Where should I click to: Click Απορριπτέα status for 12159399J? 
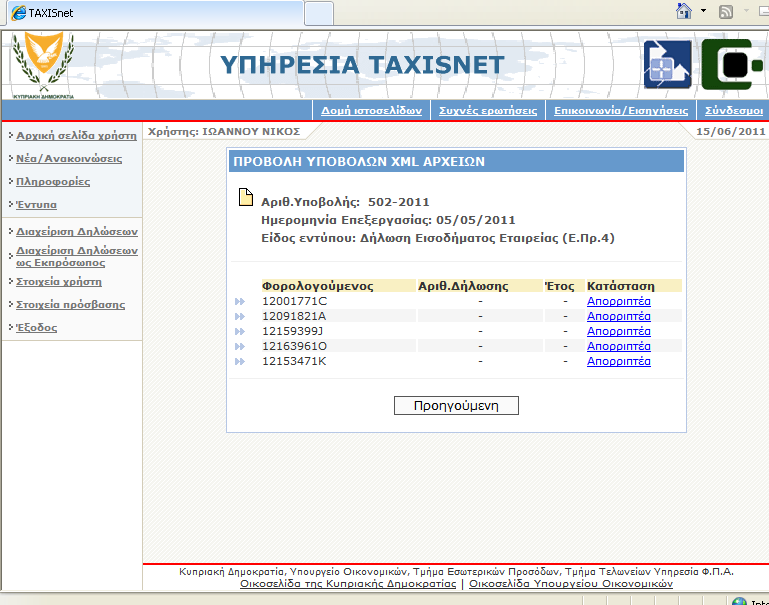coord(618,331)
